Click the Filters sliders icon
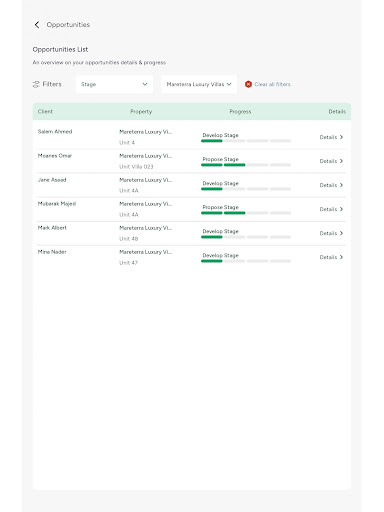The width and height of the screenshot is (384, 512). (x=36, y=84)
